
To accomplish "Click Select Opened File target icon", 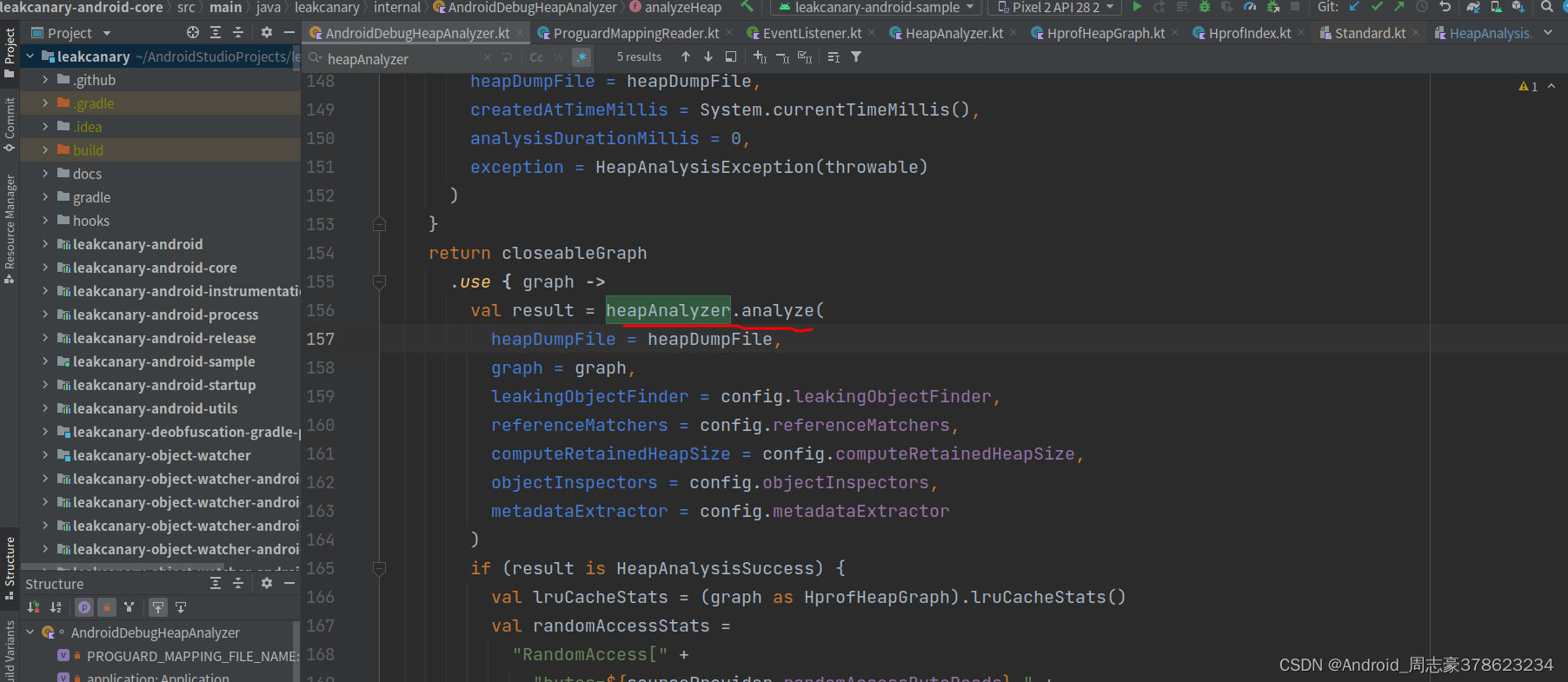I will coord(193,33).
